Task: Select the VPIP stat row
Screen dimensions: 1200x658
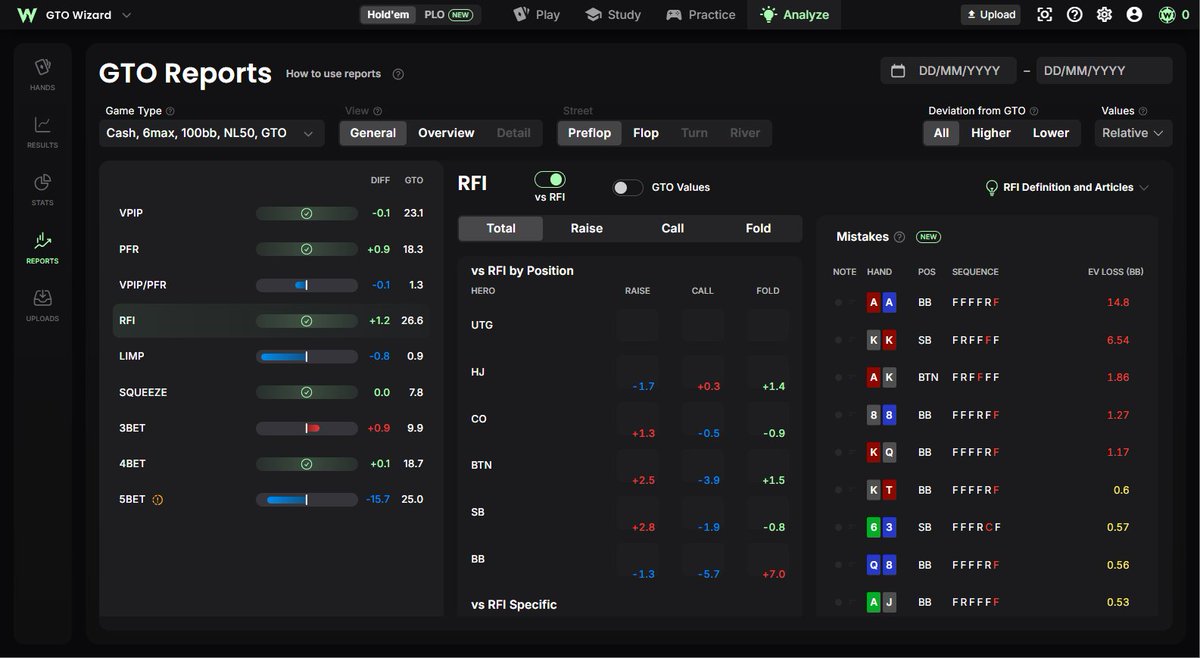Action: 270,213
